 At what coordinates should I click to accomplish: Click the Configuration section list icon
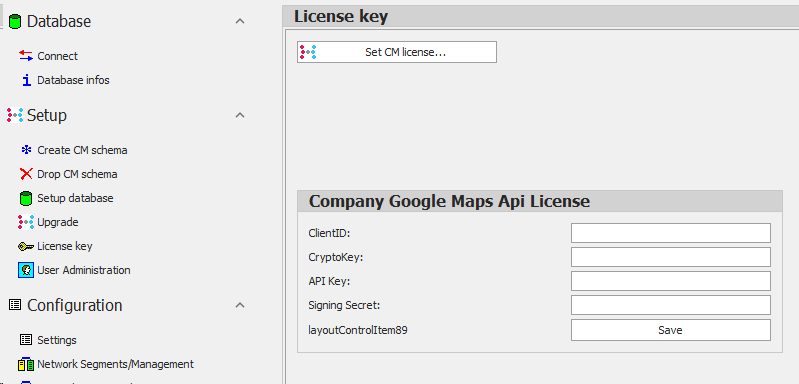pyautogui.click(x=15, y=305)
